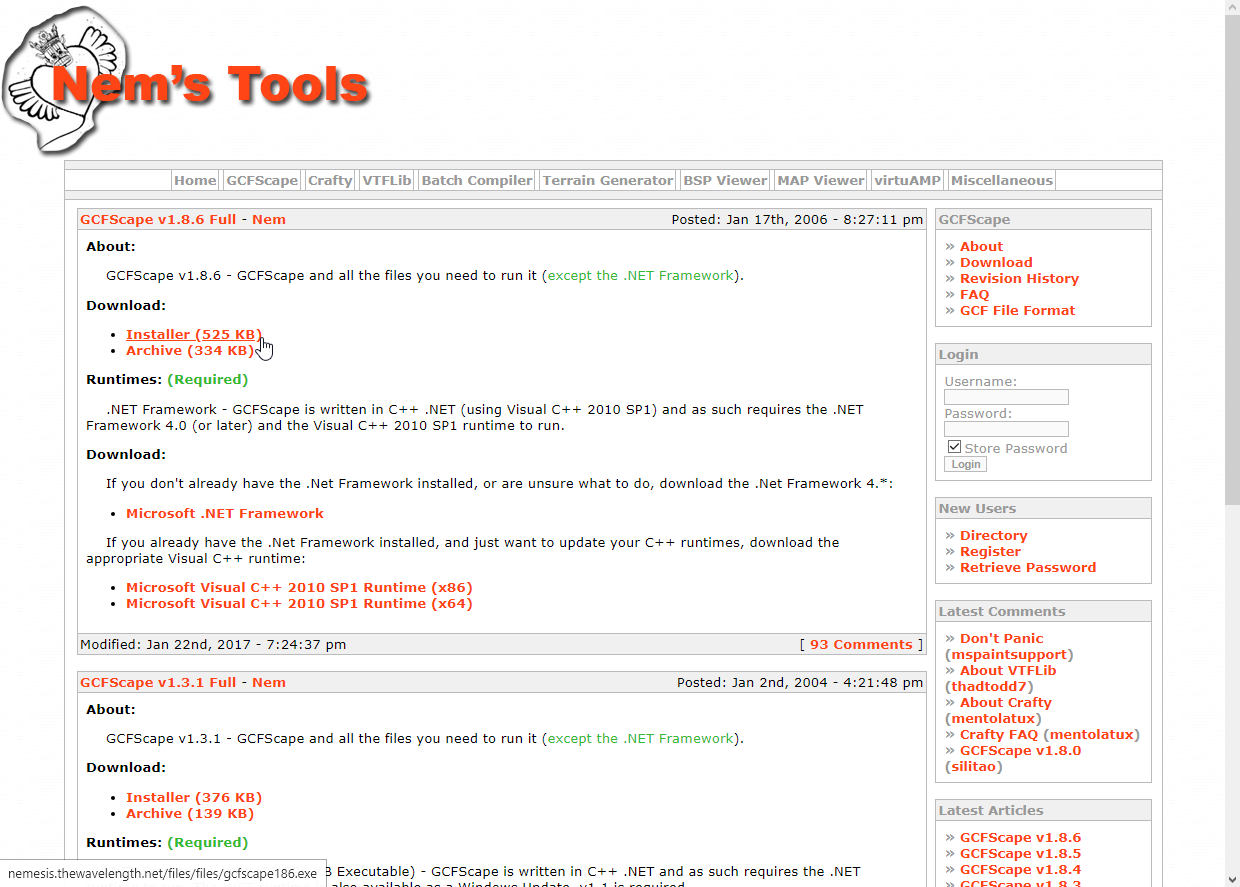Toggle the Store Password checkbox
This screenshot has height=887, width=1240.
[954, 447]
